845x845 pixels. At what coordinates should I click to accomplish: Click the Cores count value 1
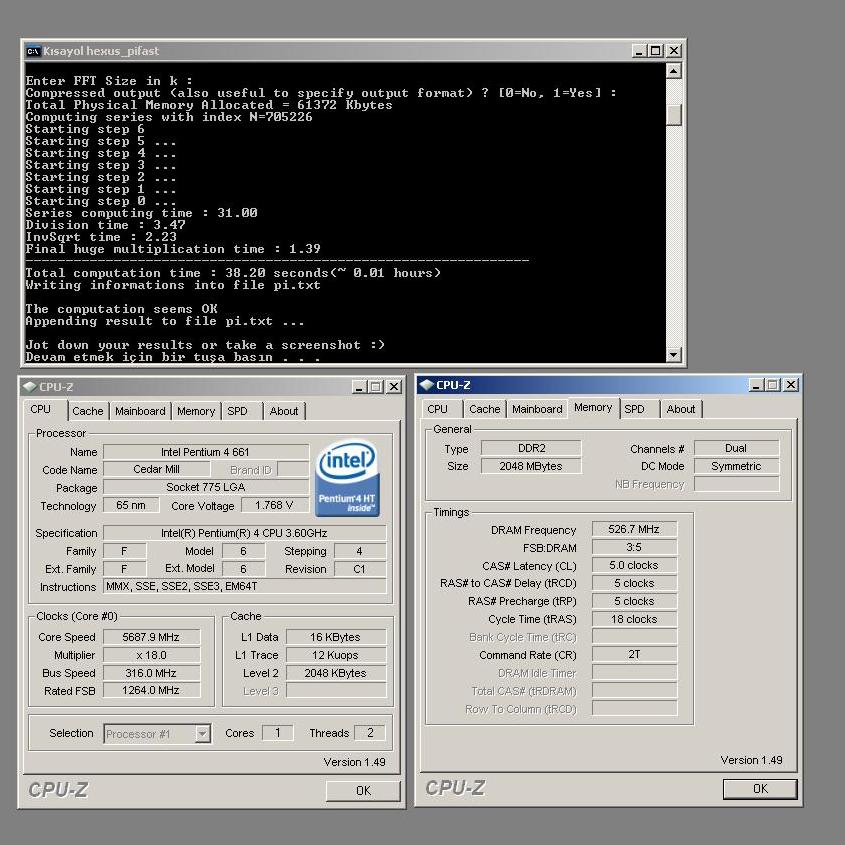tap(278, 733)
